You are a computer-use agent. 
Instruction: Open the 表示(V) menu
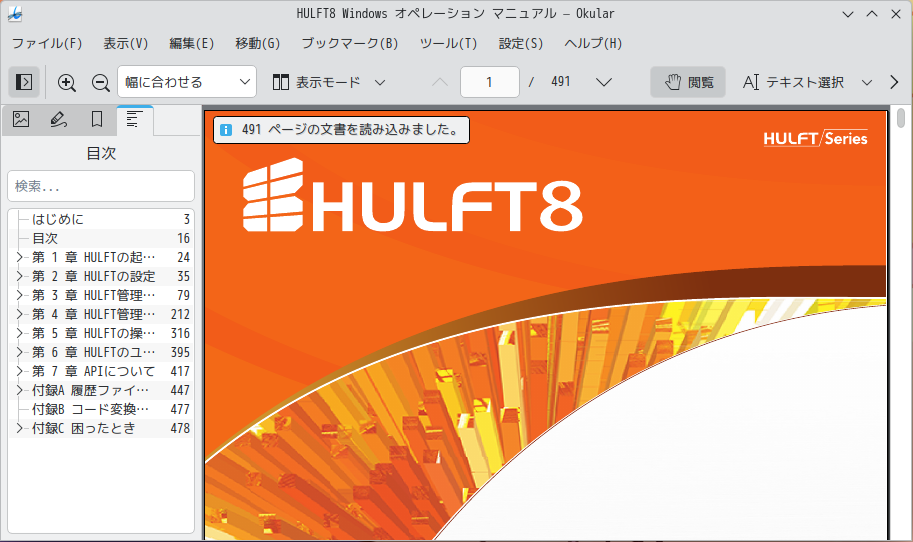click(x=126, y=44)
